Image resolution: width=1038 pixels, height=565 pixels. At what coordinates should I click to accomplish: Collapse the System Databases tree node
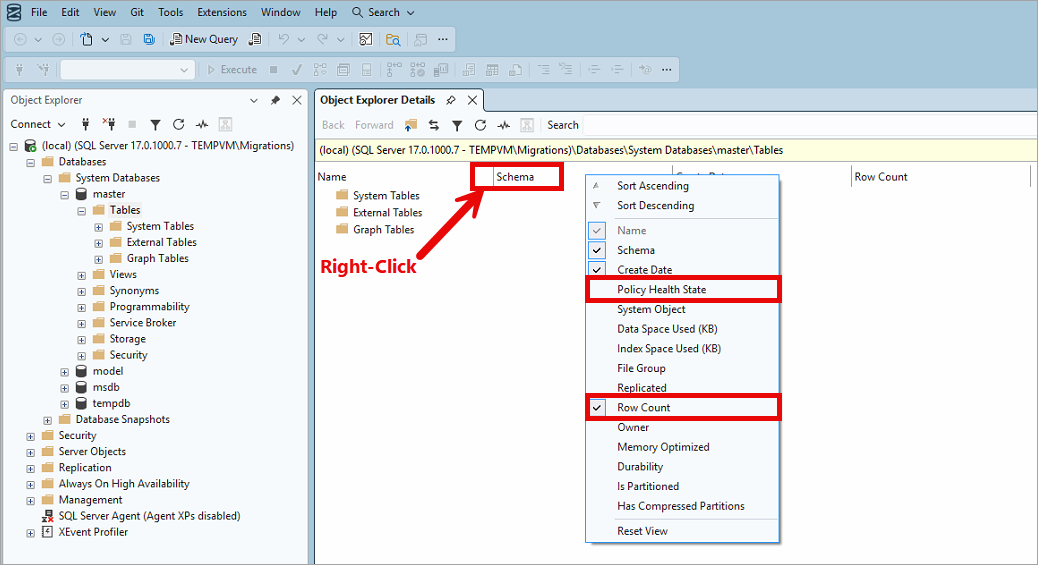[48, 178]
